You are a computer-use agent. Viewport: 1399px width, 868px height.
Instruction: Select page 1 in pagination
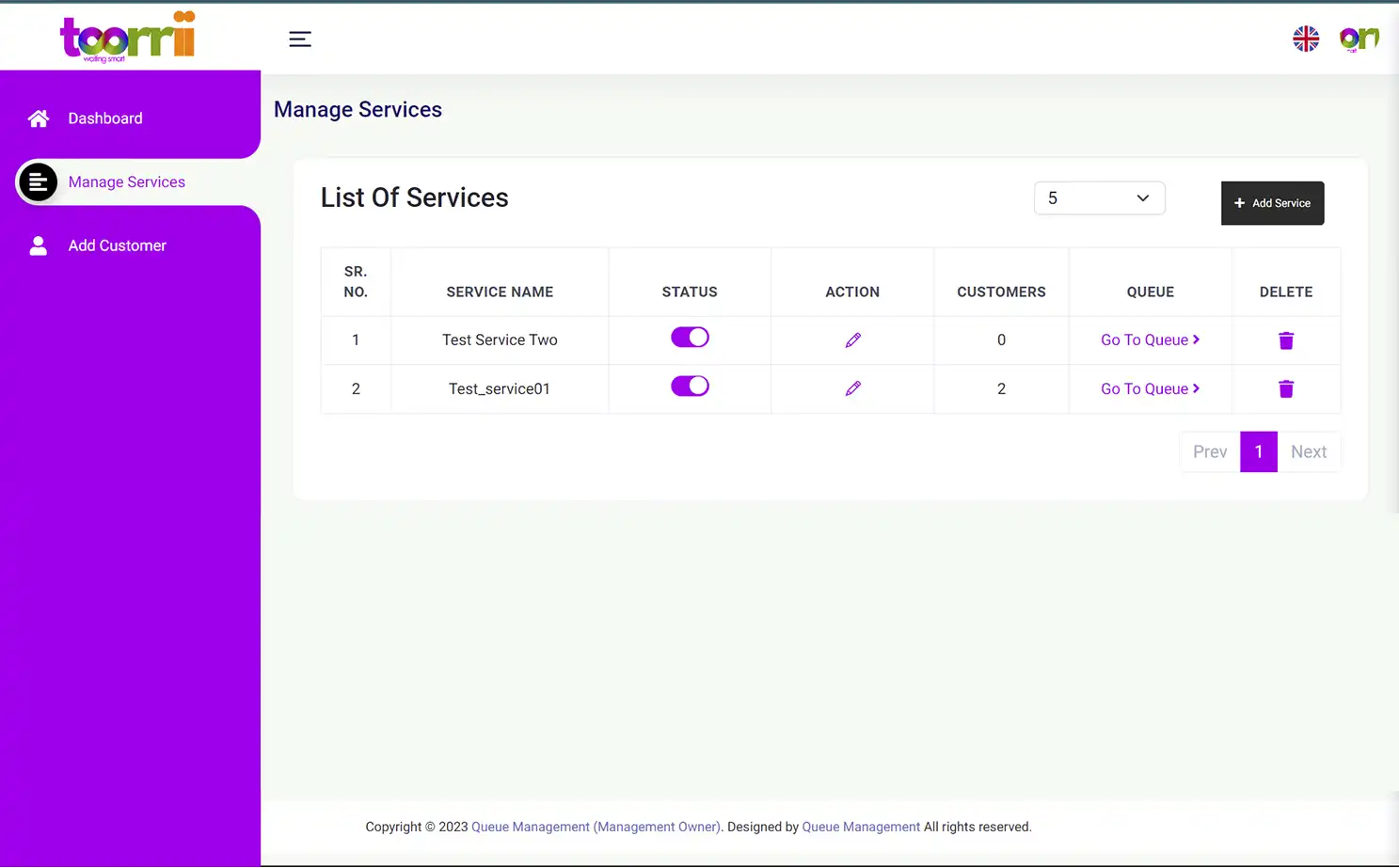click(1259, 451)
